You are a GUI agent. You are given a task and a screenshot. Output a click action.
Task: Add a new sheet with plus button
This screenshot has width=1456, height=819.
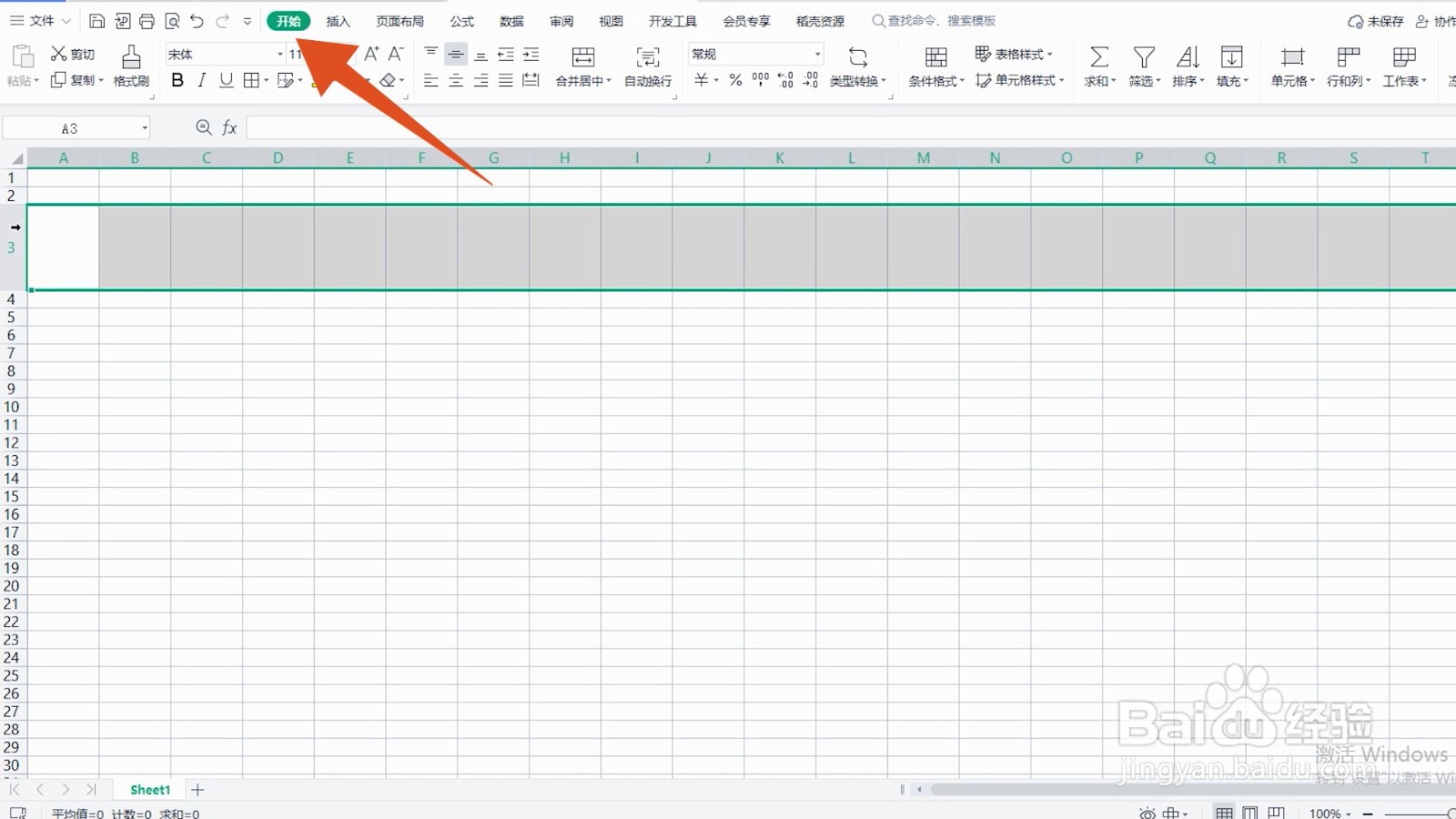pyautogui.click(x=197, y=790)
